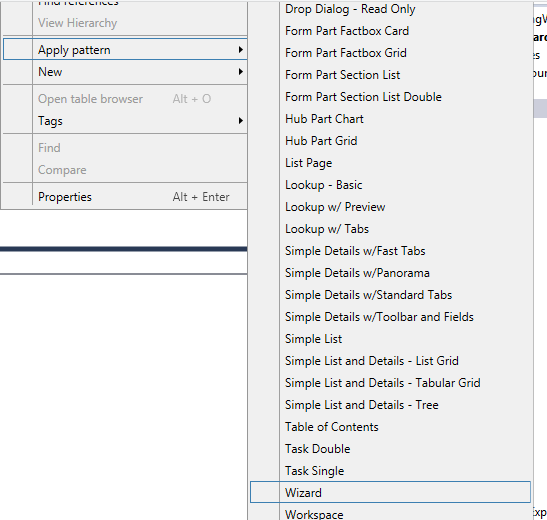Open the Apply pattern submenu
This screenshot has width=547, height=520.
(x=125, y=50)
